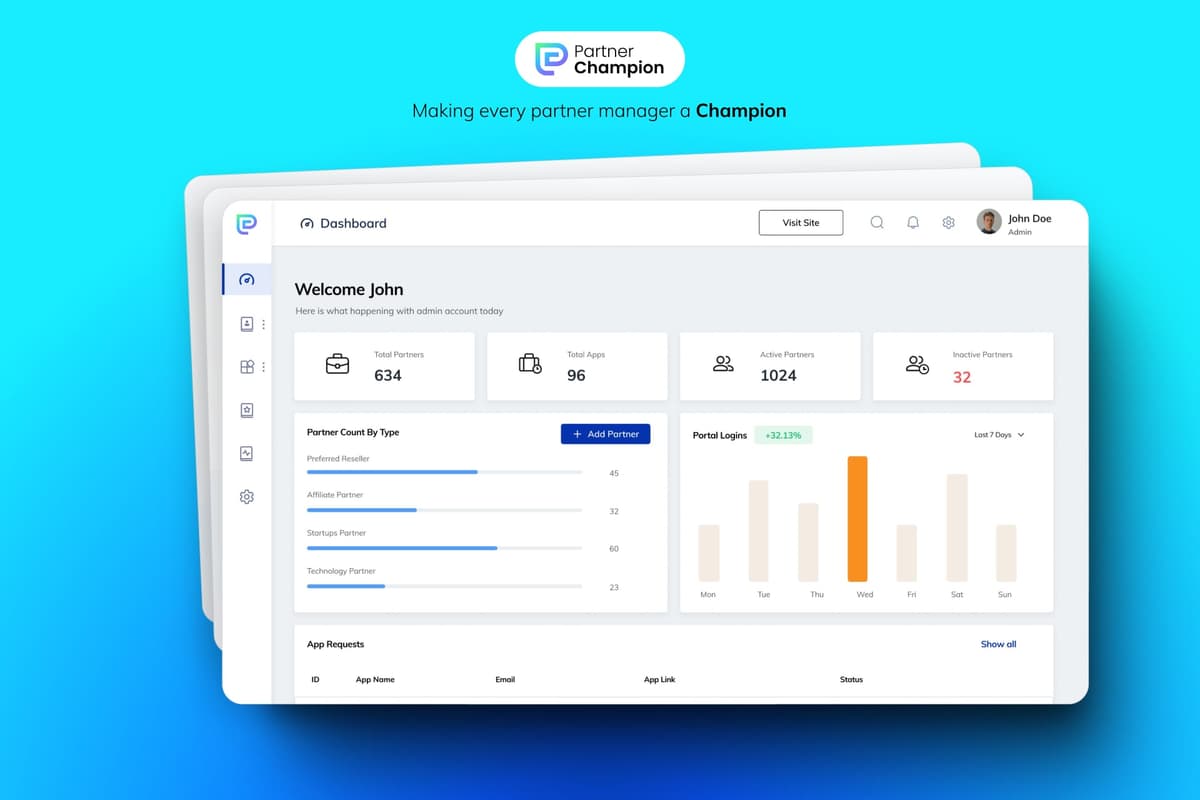Click the Active Partners people icon

click(723, 364)
